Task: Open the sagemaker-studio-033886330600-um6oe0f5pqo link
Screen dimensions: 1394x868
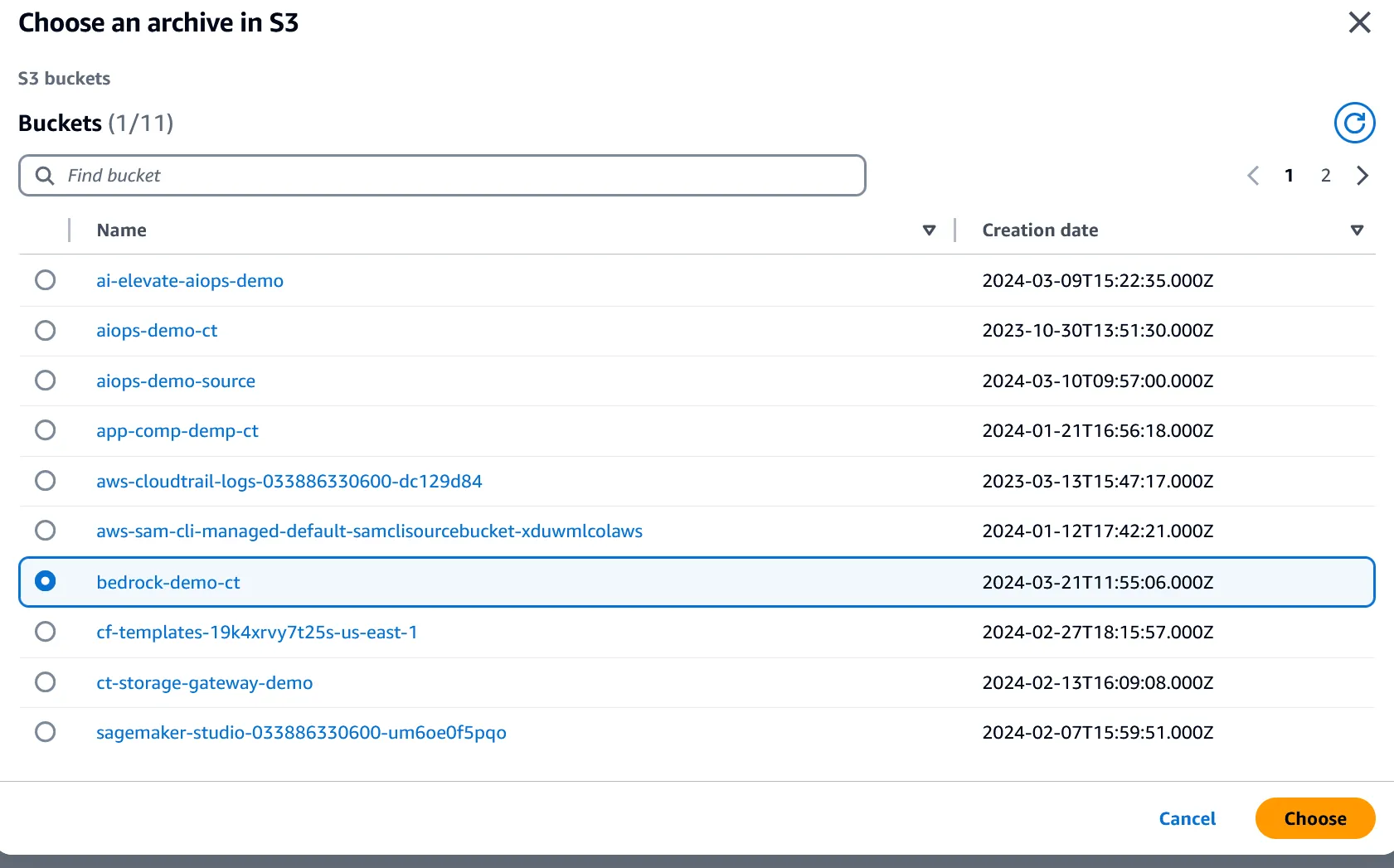Action: [x=301, y=733]
